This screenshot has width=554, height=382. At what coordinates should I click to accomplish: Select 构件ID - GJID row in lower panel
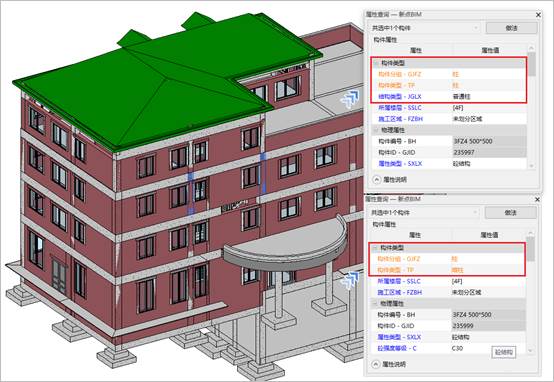(448, 326)
